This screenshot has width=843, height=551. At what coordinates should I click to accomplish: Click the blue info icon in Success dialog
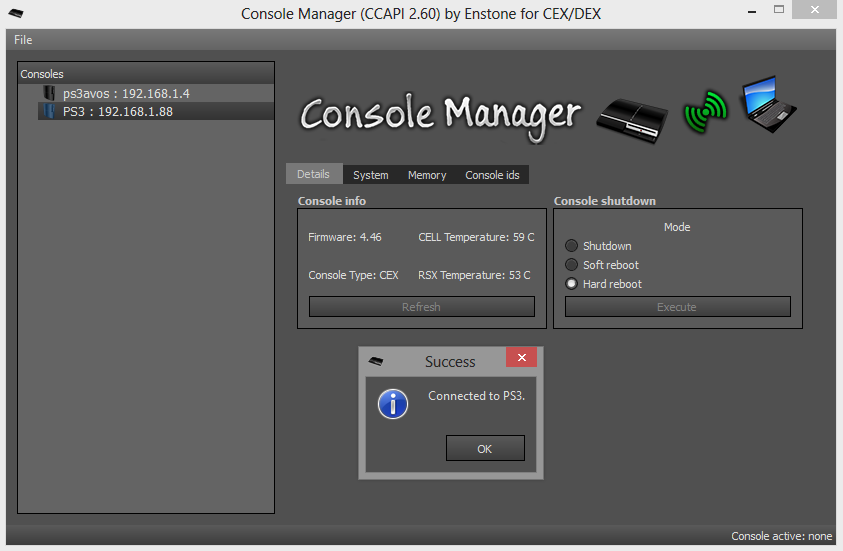point(393,404)
